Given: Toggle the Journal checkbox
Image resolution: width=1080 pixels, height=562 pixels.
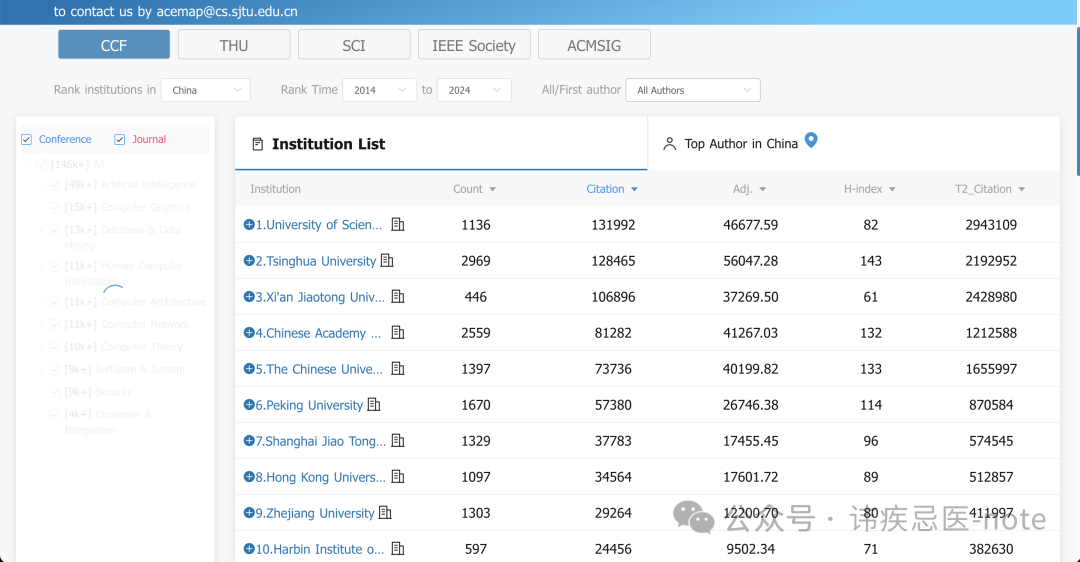Looking at the screenshot, I should point(120,139).
